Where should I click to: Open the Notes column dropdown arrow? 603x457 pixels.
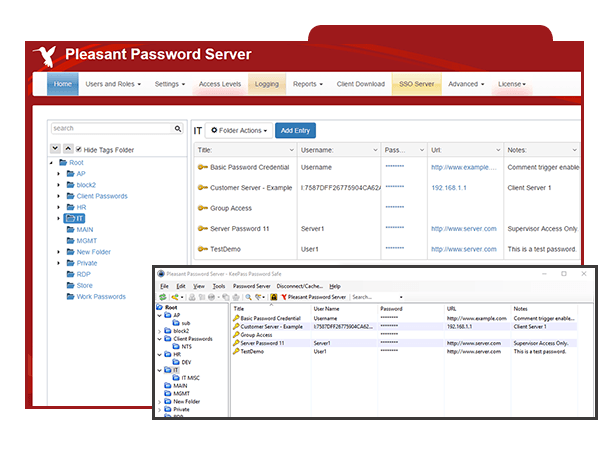pyautogui.click(x=575, y=150)
